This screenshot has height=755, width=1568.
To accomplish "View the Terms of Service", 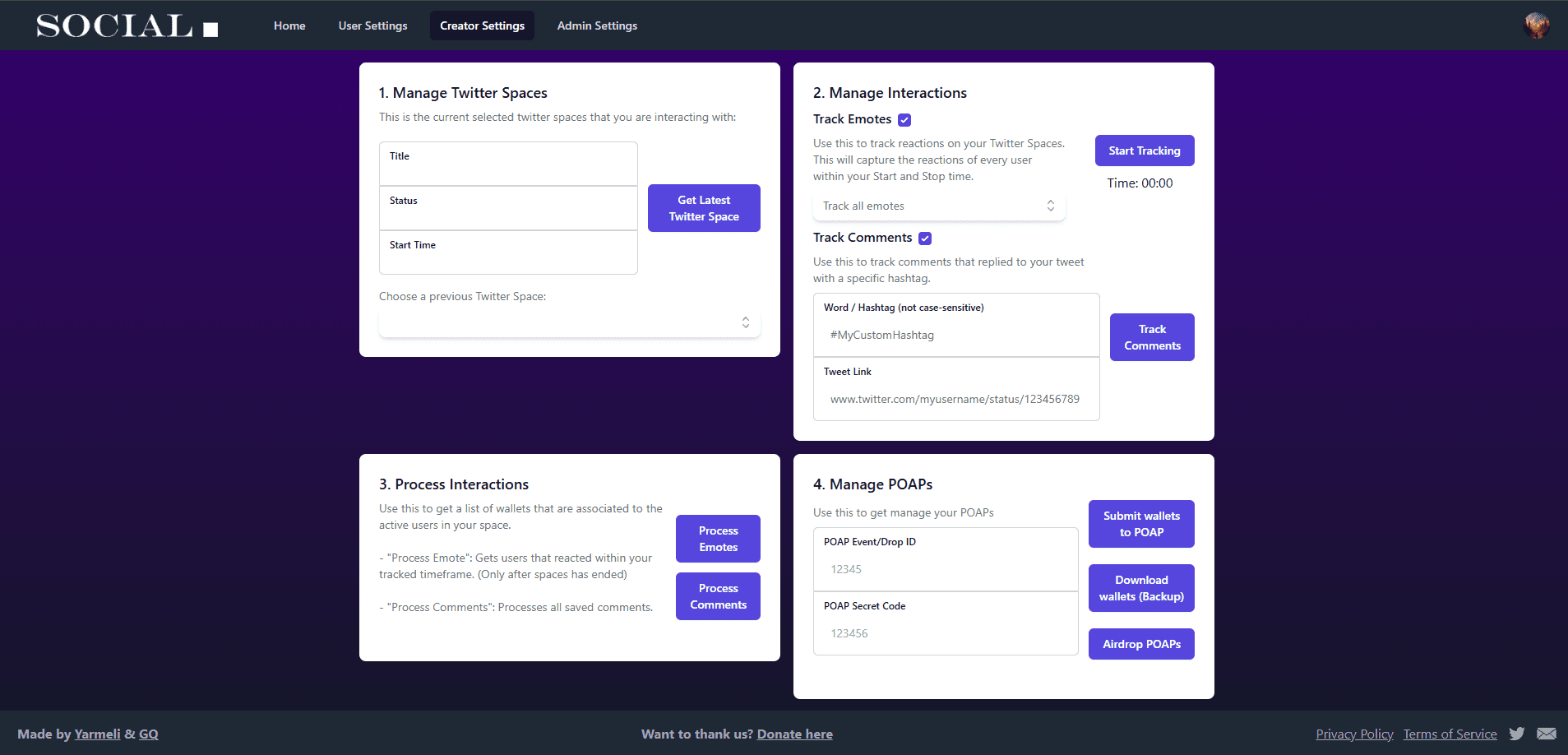I will (x=1449, y=734).
